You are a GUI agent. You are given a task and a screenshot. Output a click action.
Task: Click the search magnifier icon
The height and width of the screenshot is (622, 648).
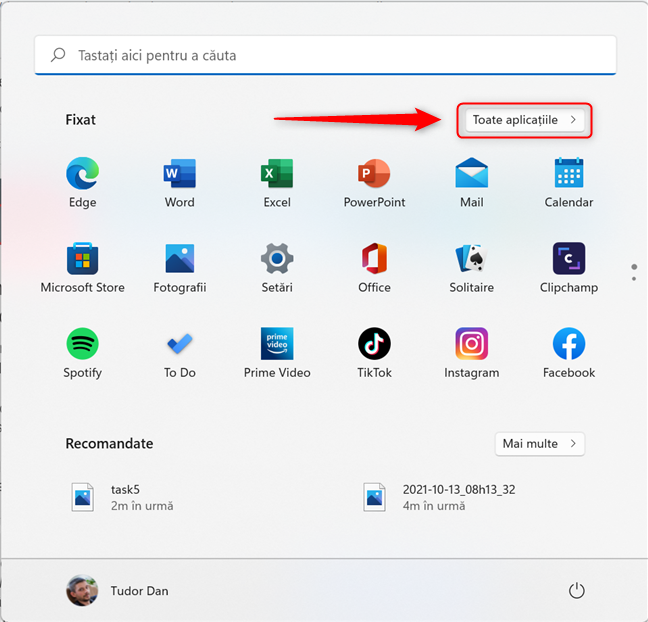pyautogui.click(x=58, y=55)
